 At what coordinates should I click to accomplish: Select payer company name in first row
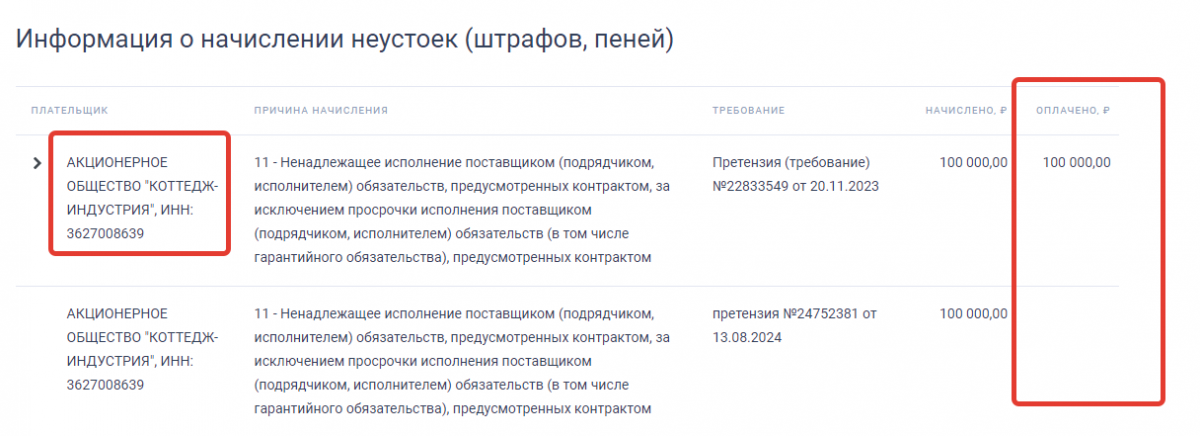click(x=140, y=186)
